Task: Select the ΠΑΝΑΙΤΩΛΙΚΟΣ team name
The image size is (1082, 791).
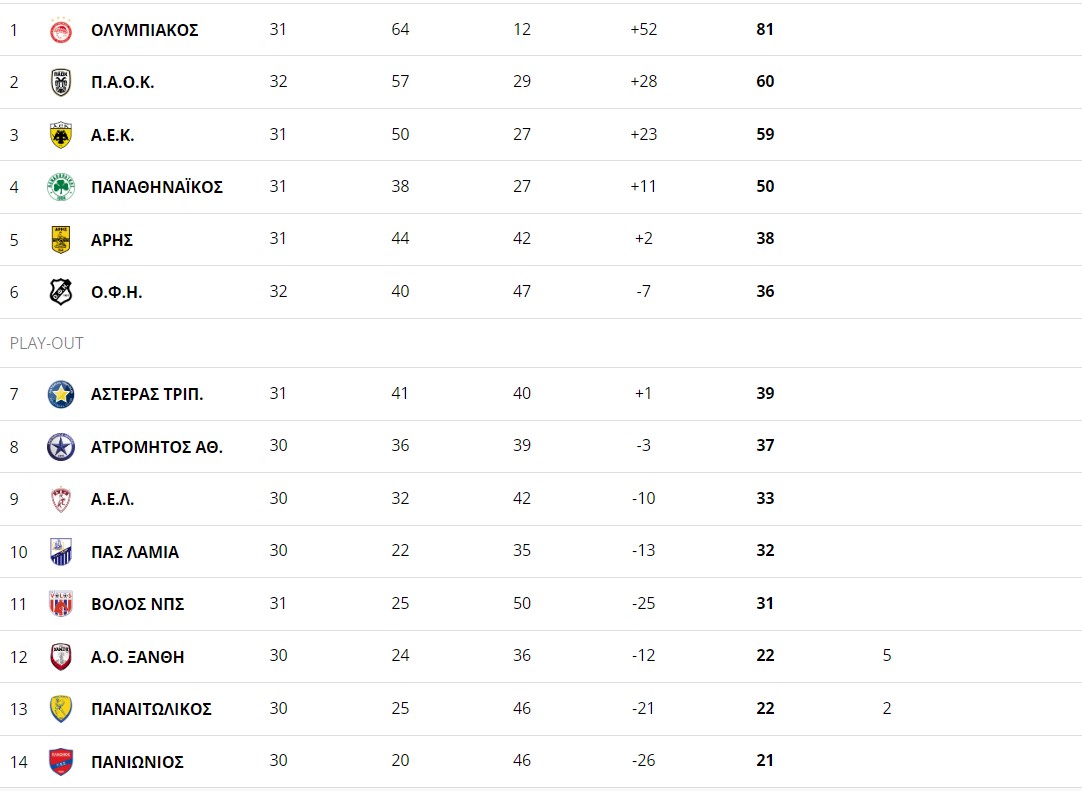Action: coord(151,710)
